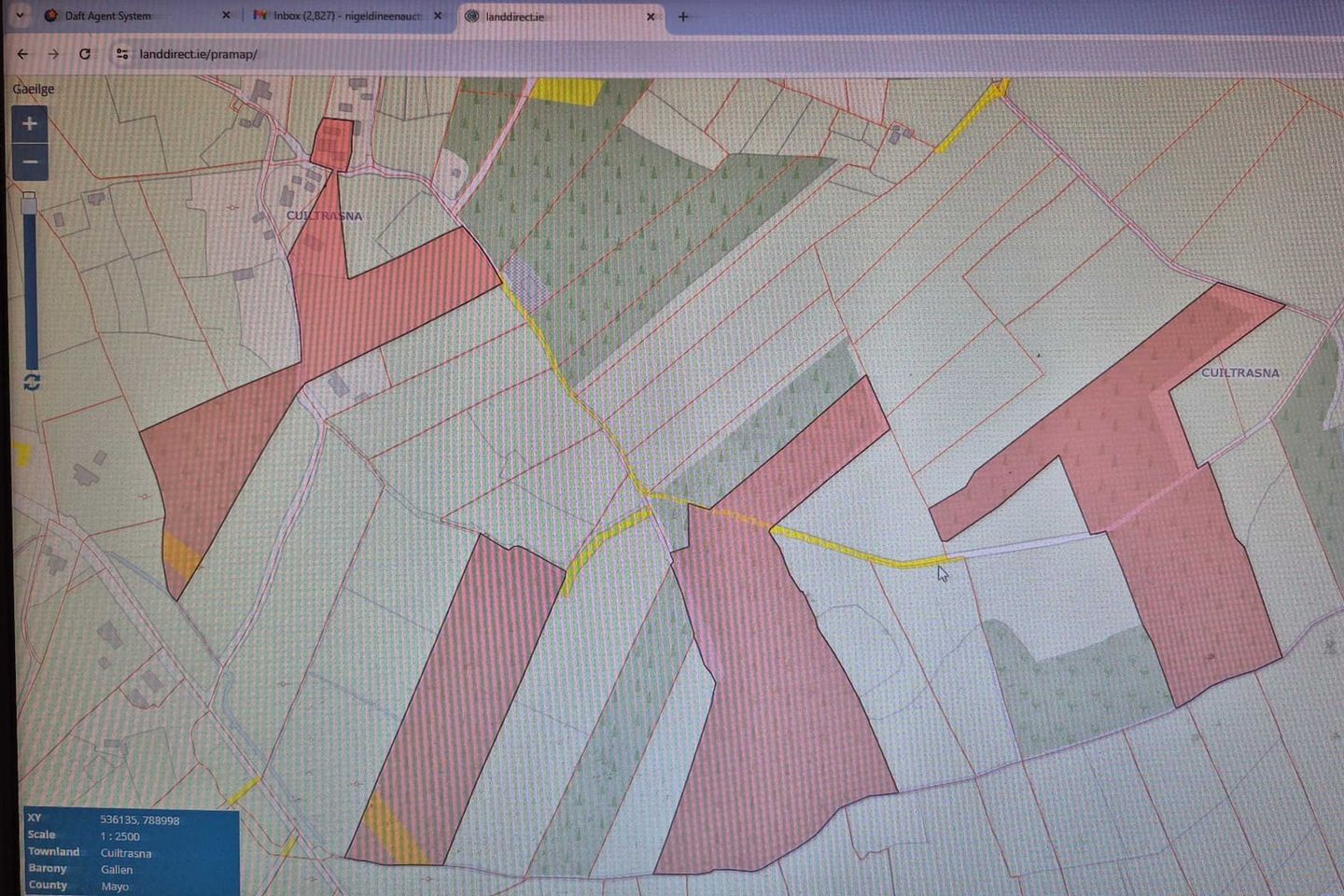The image size is (1344, 896).
Task: Go back to the previous page
Action: (x=22, y=54)
